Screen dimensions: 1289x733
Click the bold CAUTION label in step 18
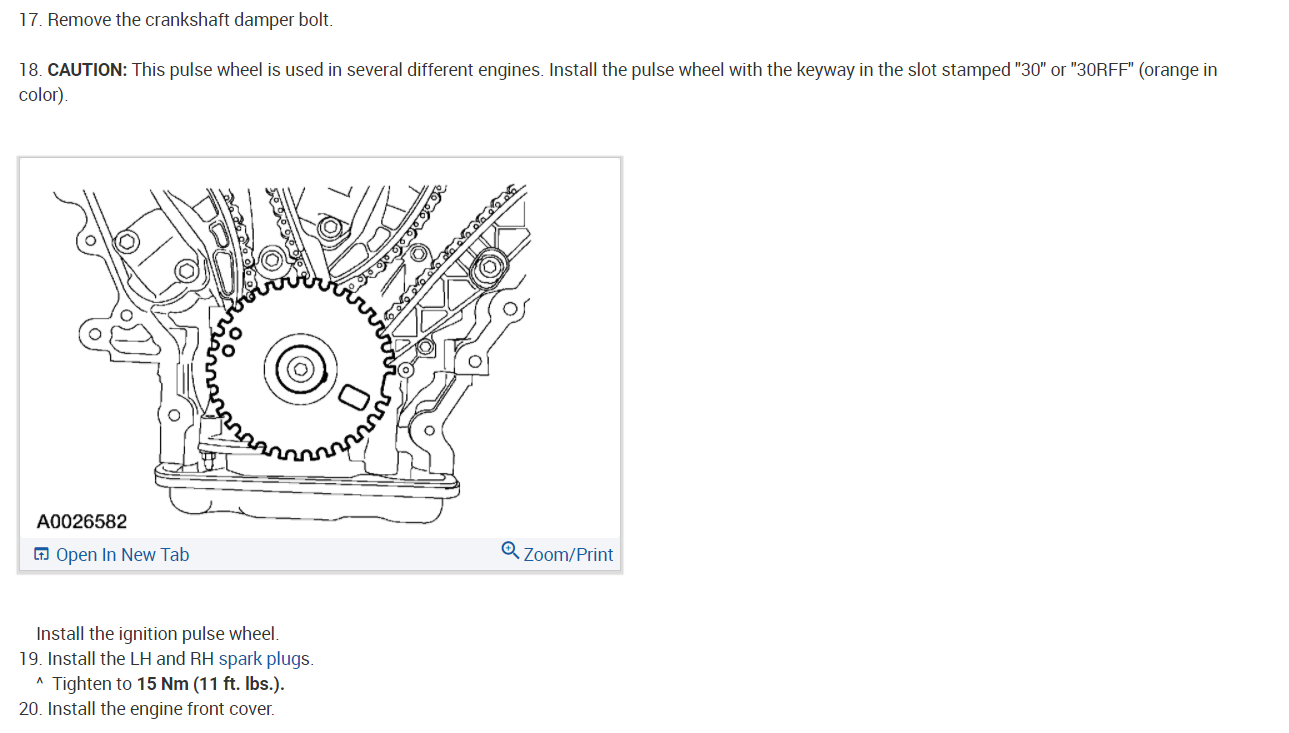click(87, 70)
